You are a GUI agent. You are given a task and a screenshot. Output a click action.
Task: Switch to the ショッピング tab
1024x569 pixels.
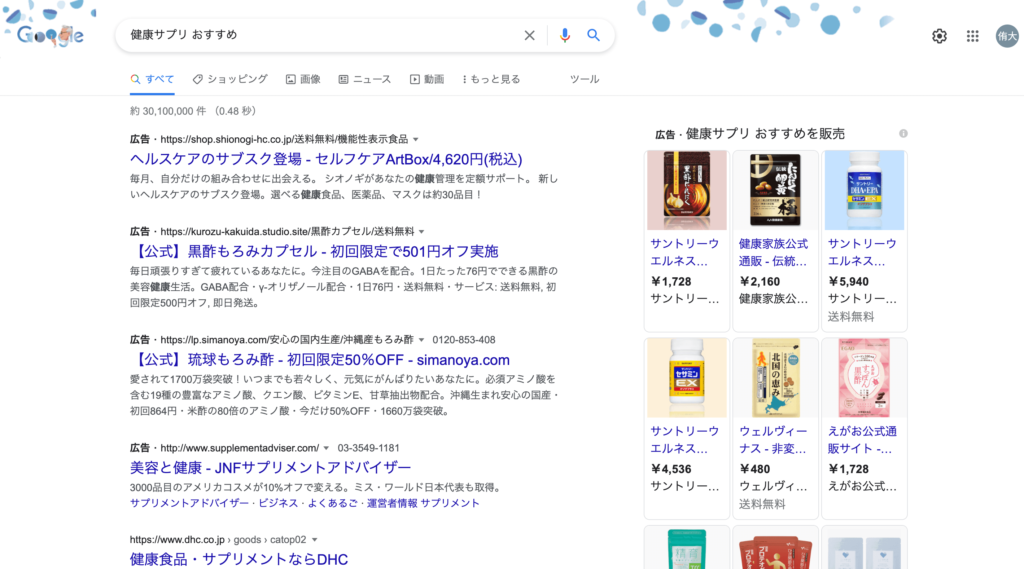pyautogui.click(x=230, y=79)
